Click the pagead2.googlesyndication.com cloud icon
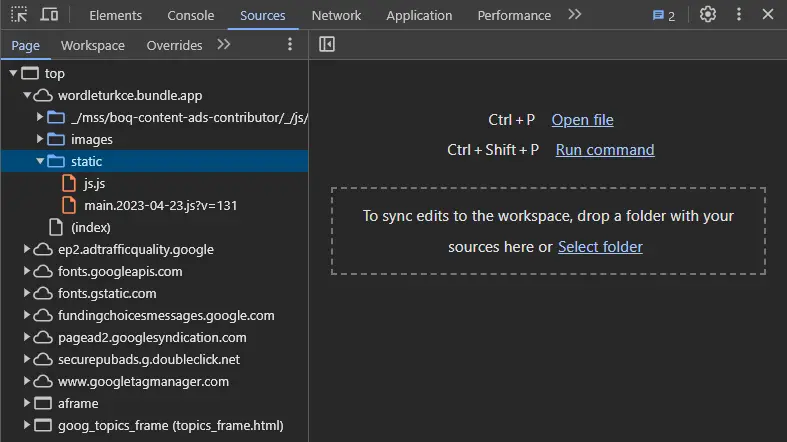Image resolution: width=787 pixels, height=442 pixels. point(43,337)
